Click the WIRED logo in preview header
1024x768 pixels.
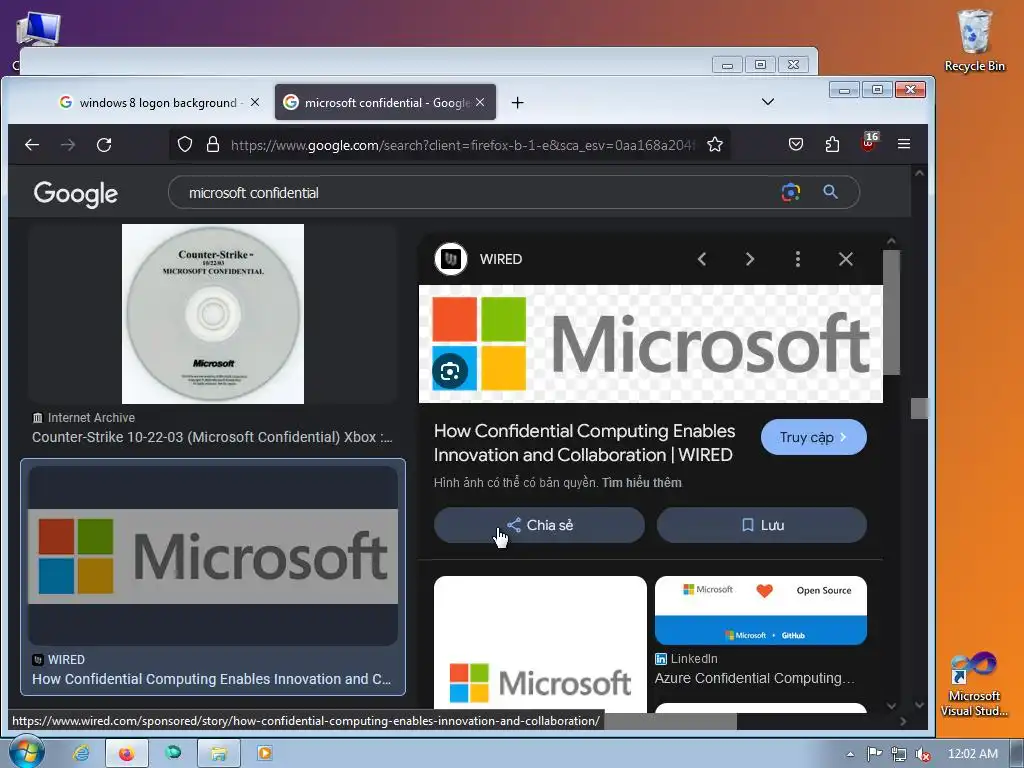(451, 259)
